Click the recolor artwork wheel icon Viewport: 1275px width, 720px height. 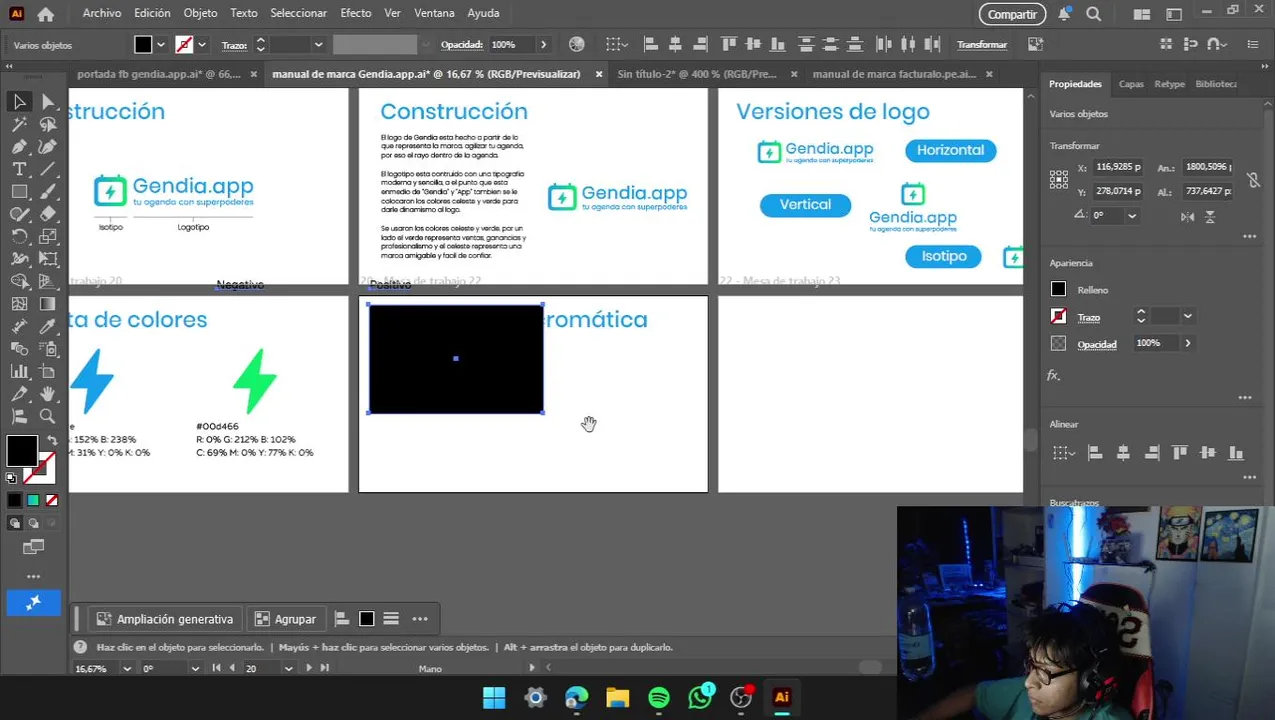576,44
